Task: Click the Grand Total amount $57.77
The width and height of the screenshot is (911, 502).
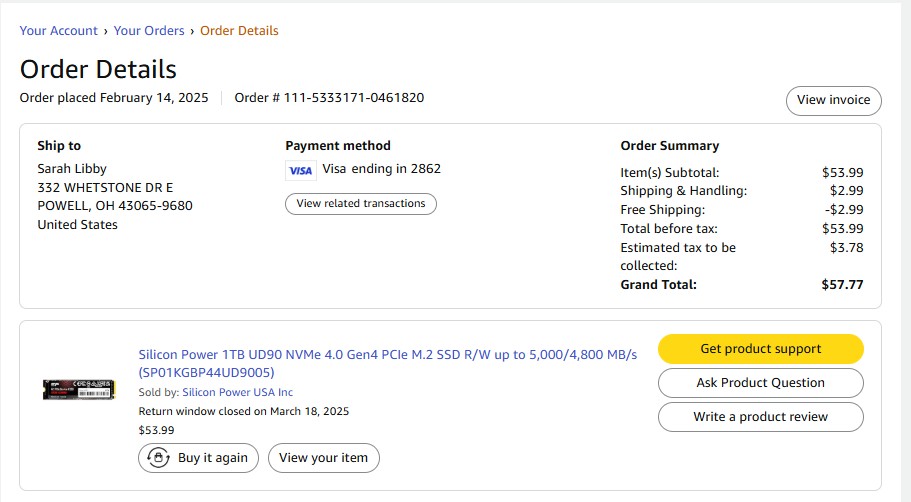Action: (842, 285)
